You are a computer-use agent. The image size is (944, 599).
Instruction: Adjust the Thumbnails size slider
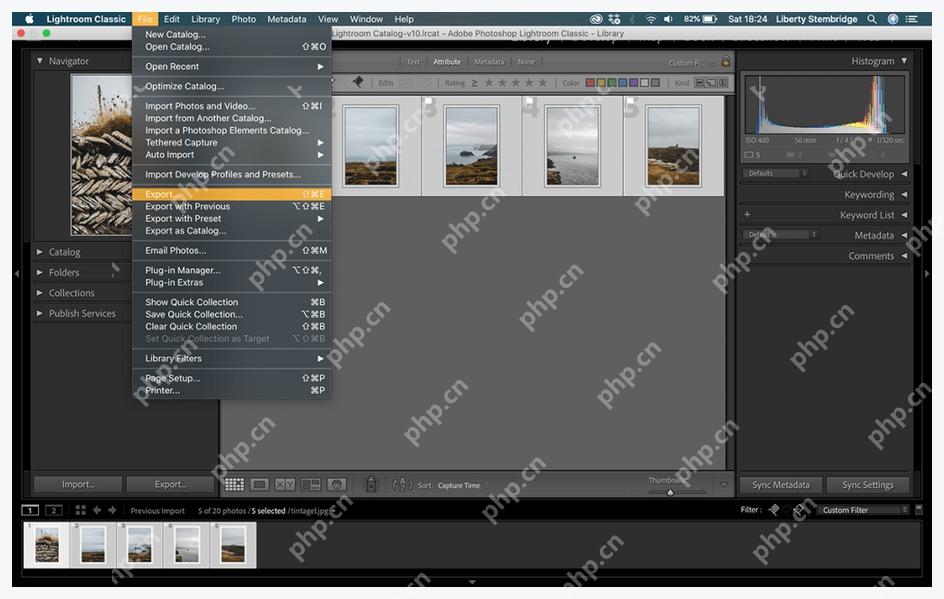coord(670,492)
